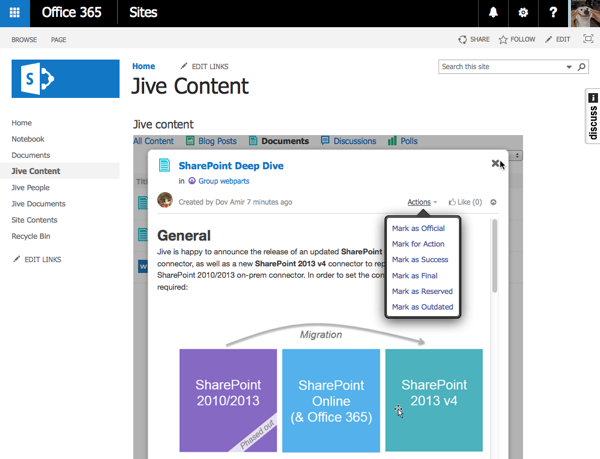Click into the Search this site field
The width and height of the screenshot is (600, 459).
point(501,67)
